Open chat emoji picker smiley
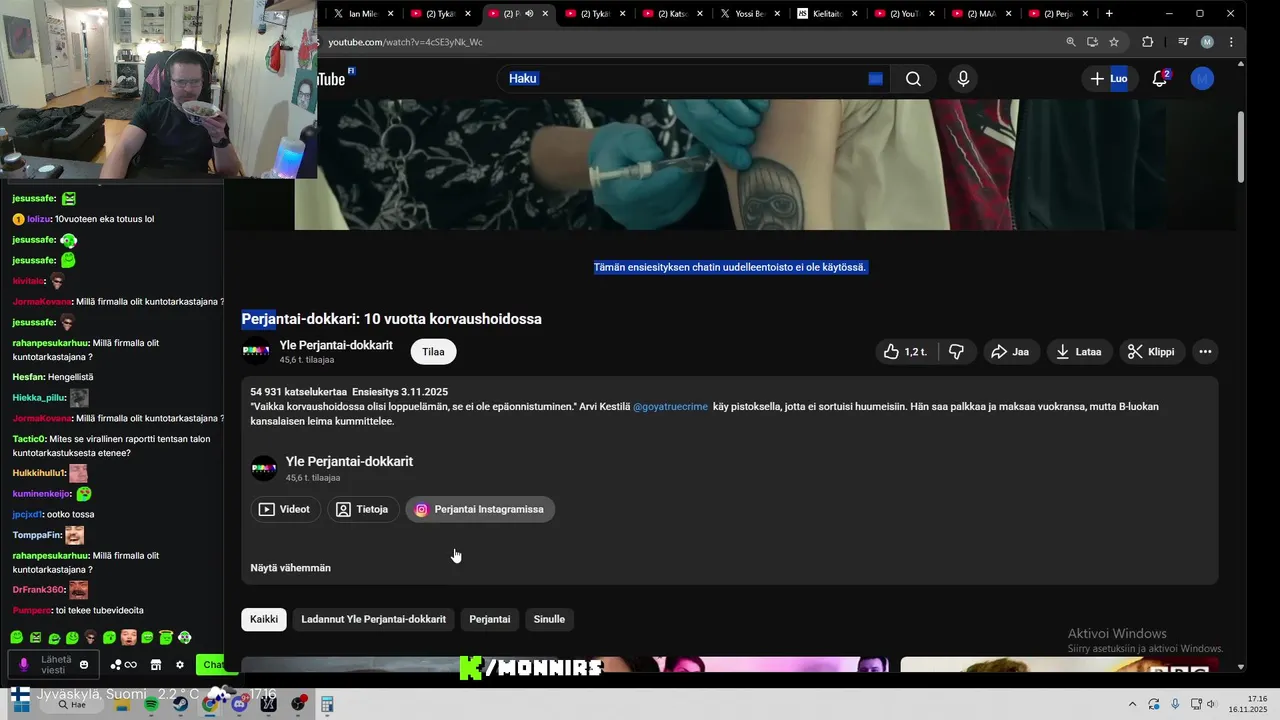 coord(84,665)
